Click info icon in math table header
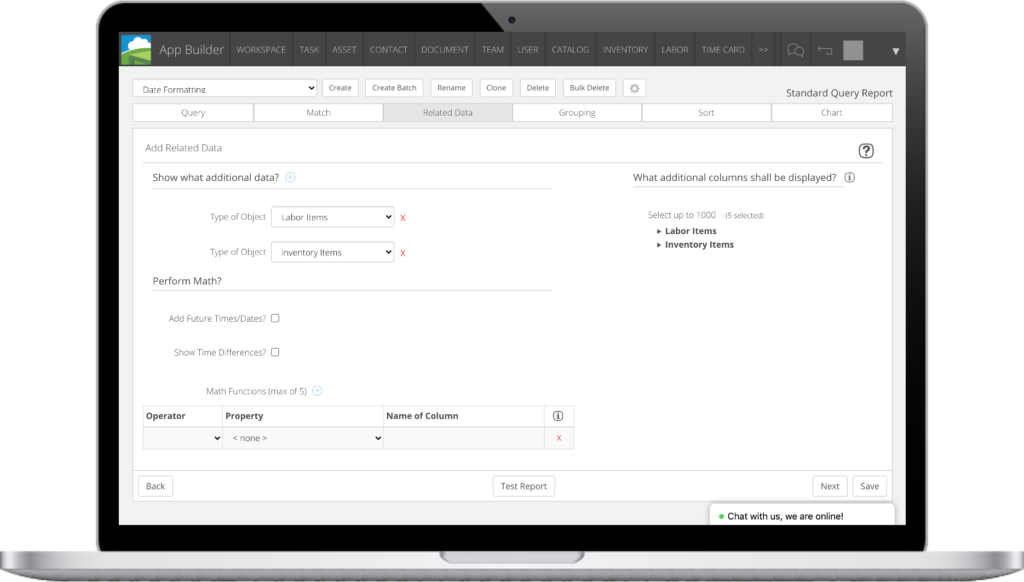Image resolution: width=1024 pixels, height=582 pixels. 558,416
